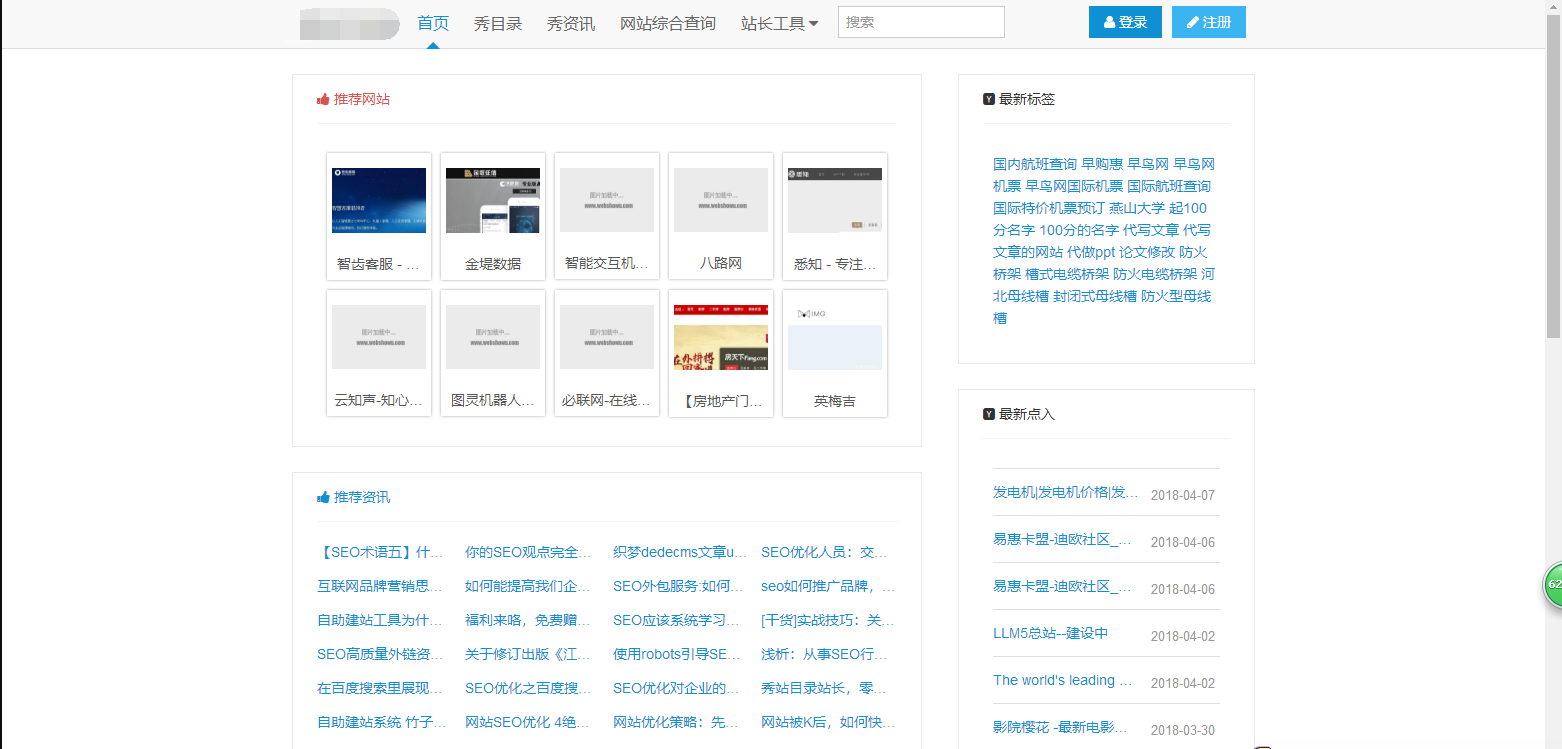This screenshot has width=1562, height=749.
Task: Open article 【SEO术语五】什...
Action: coord(380,552)
